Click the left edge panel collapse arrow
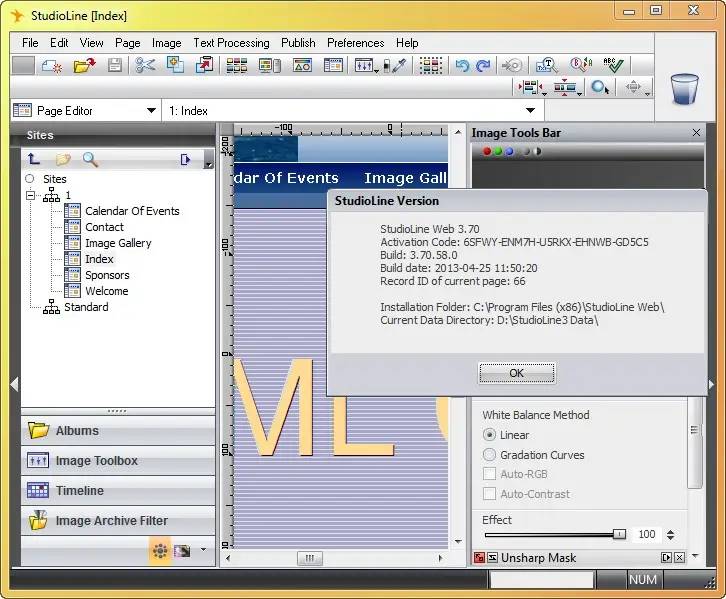This screenshot has height=599, width=726. pyautogui.click(x=14, y=384)
